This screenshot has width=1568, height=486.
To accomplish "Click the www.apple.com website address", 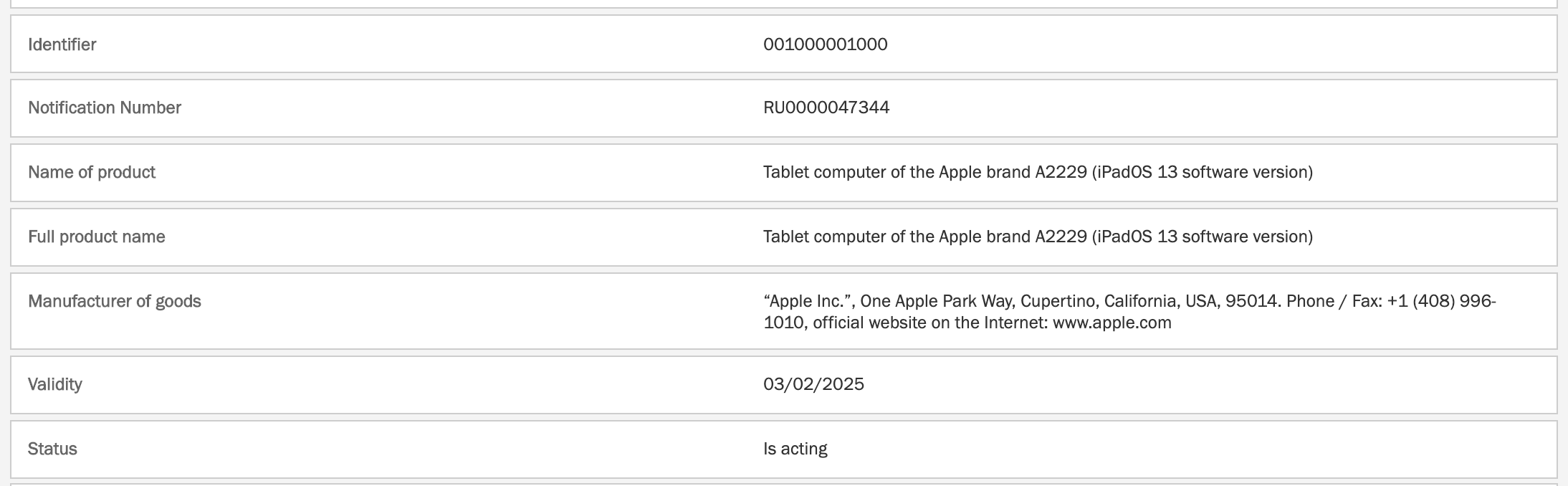I will click(x=1112, y=323).
